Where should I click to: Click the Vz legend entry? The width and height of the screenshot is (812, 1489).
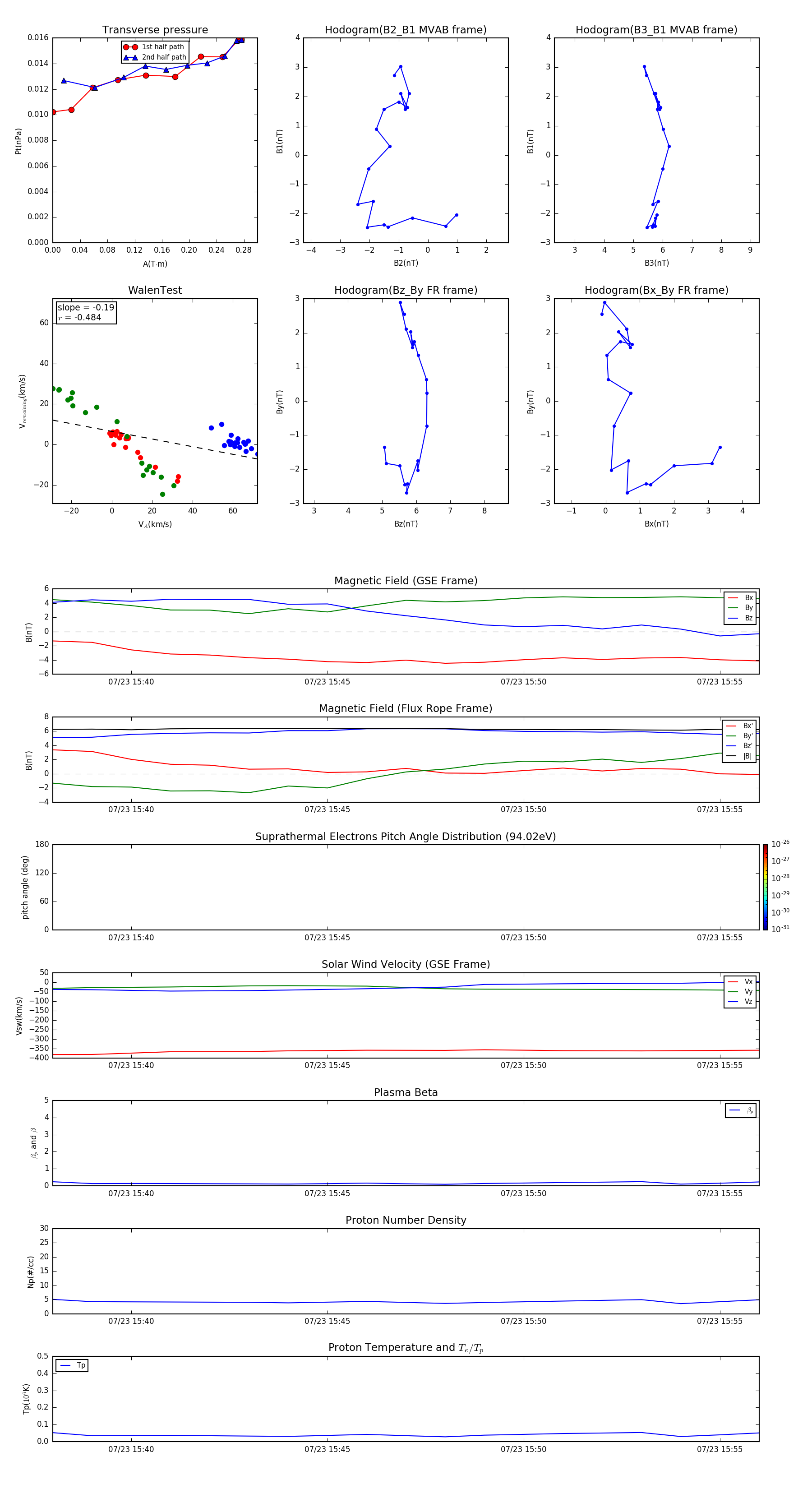coord(740,1002)
